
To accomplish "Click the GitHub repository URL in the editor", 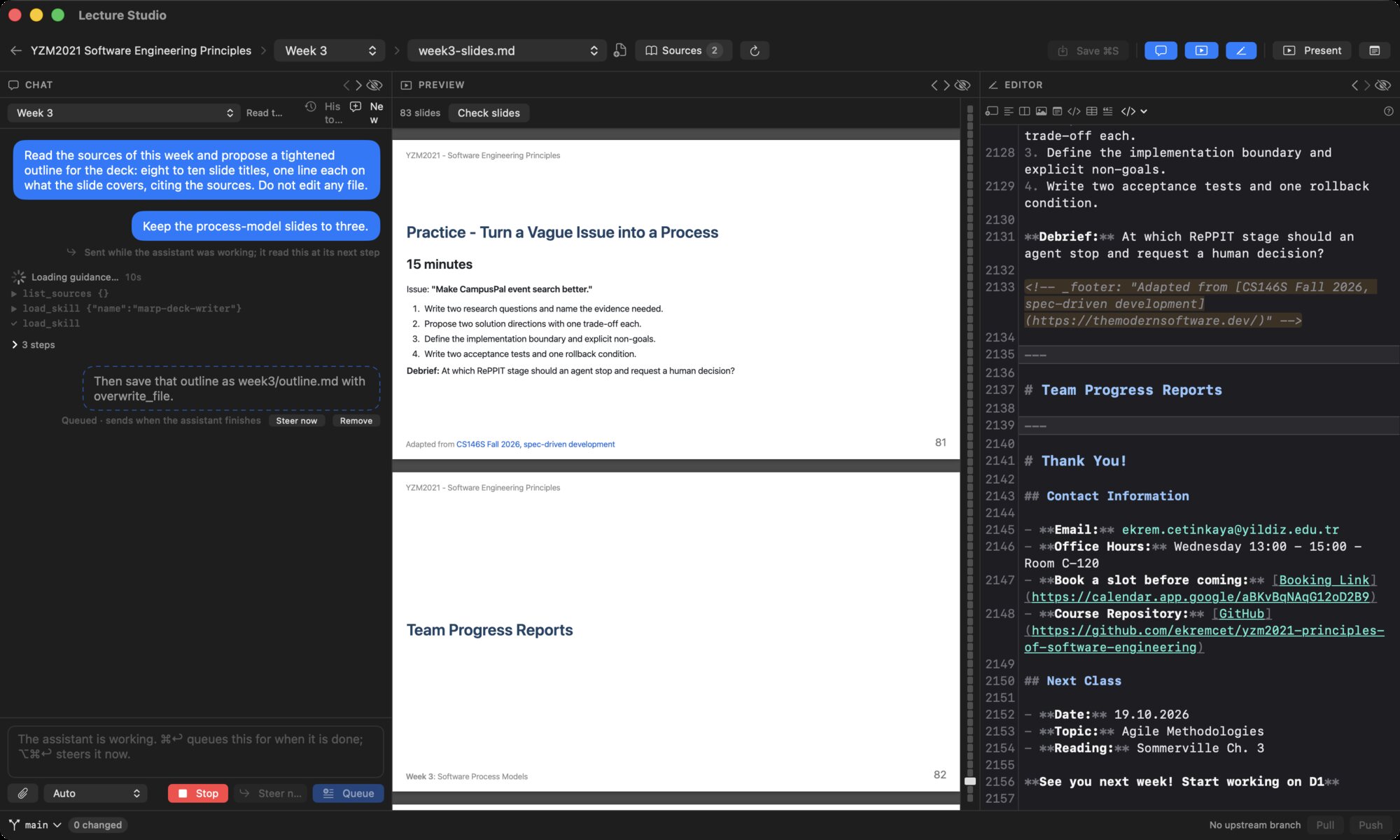I will click(x=1204, y=638).
